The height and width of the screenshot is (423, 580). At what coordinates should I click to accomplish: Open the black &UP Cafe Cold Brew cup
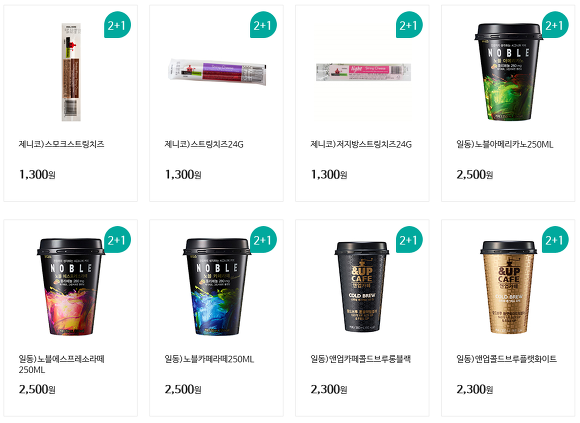pos(362,287)
